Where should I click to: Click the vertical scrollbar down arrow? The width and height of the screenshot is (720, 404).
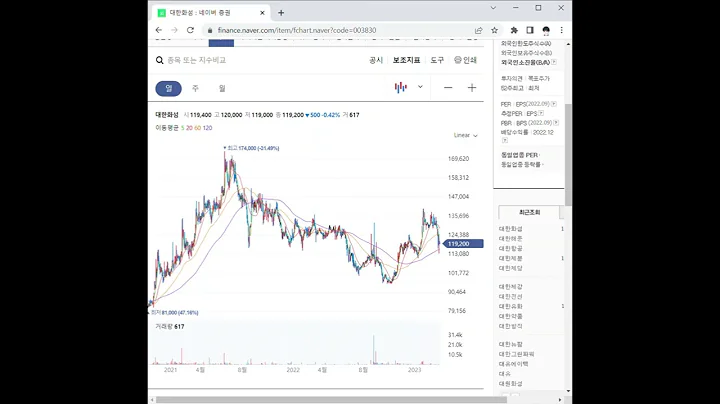click(x=568, y=391)
